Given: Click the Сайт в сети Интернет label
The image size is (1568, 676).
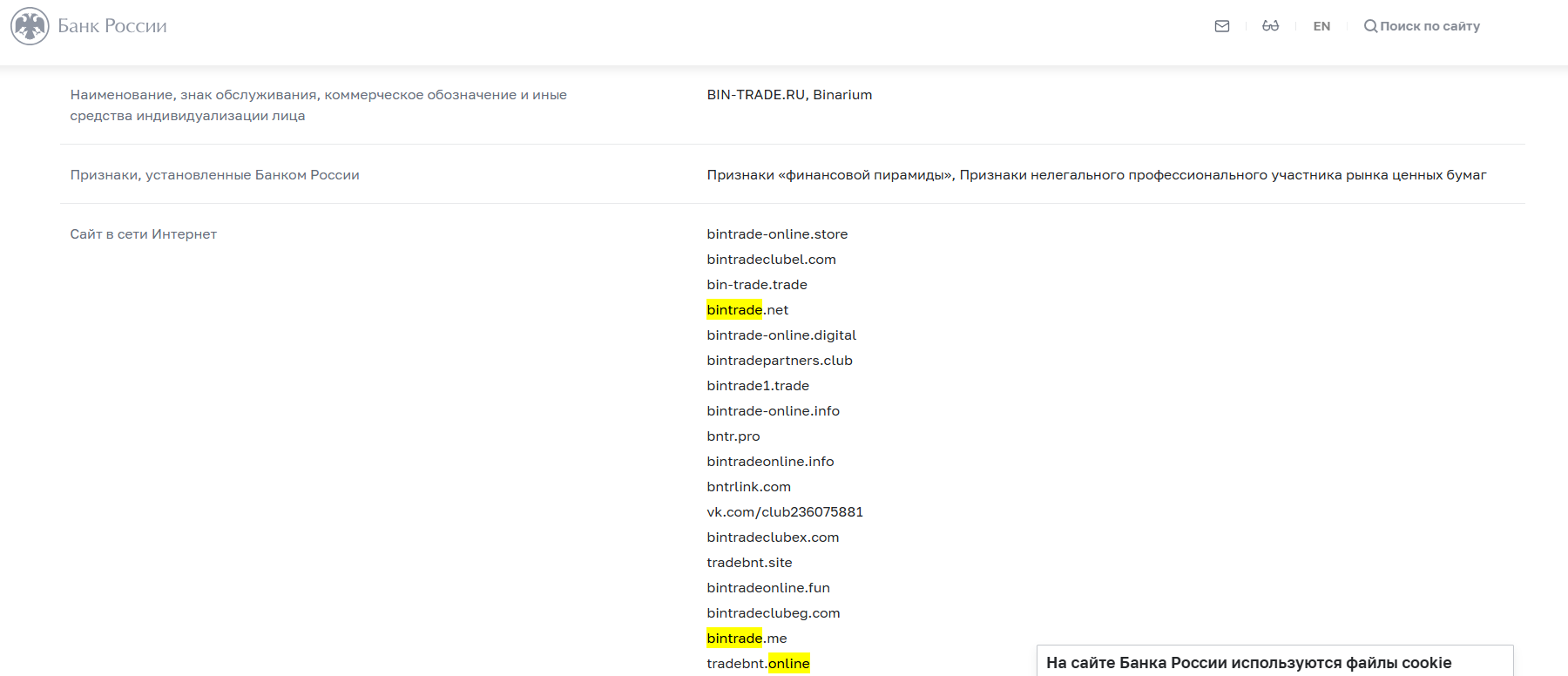Looking at the screenshot, I should coord(144,234).
